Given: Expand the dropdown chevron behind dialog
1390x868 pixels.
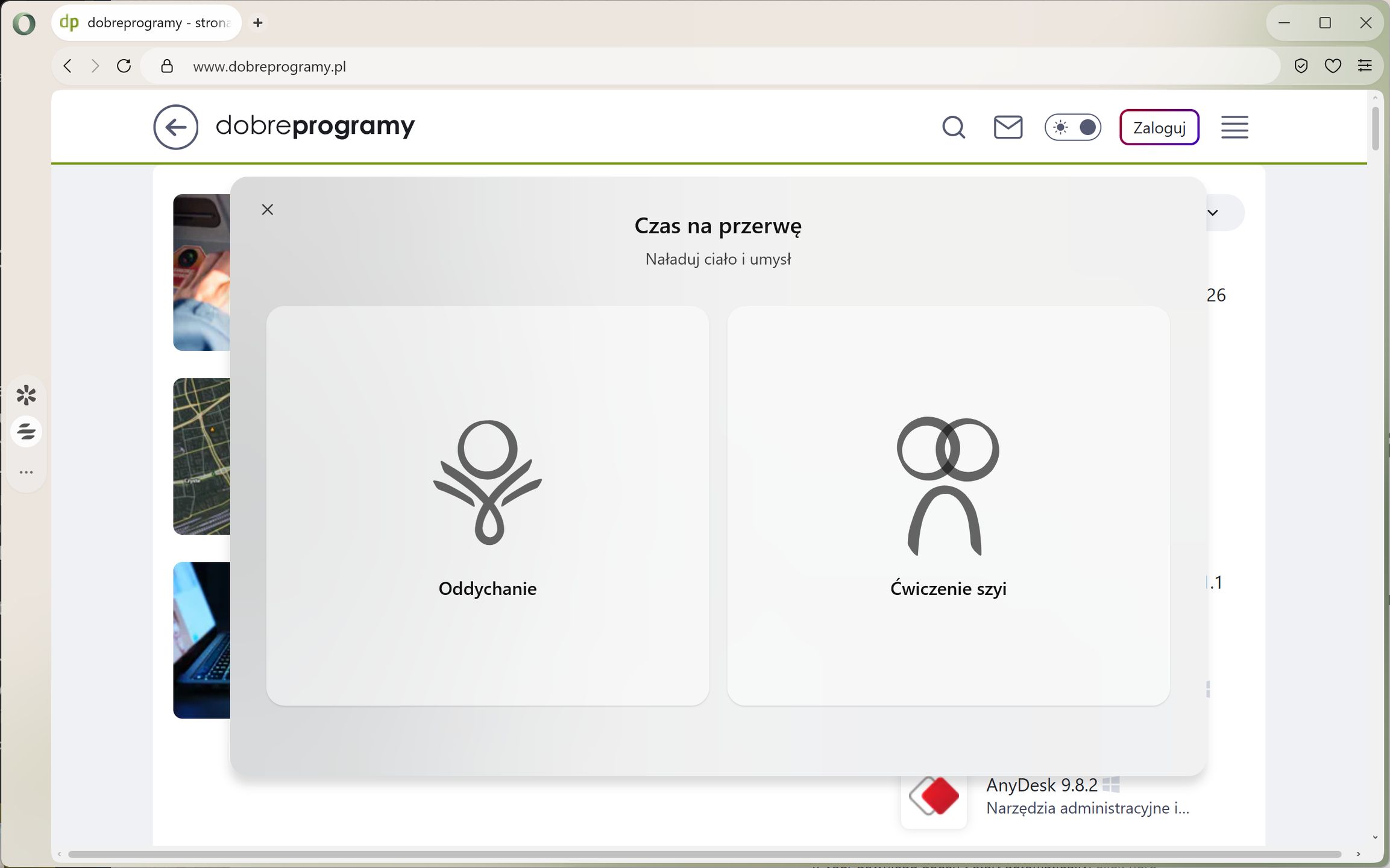Looking at the screenshot, I should (x=1213, y=212).
